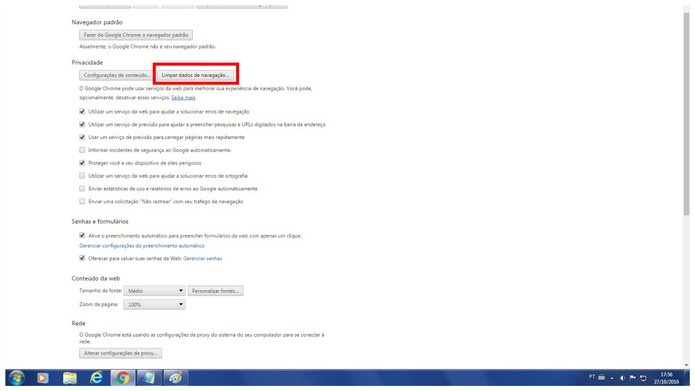This screenshot has width=695, height=391.
Task: Toggle 'Oferecer para salvar suas senhas' checkbox
Action: 82,258
